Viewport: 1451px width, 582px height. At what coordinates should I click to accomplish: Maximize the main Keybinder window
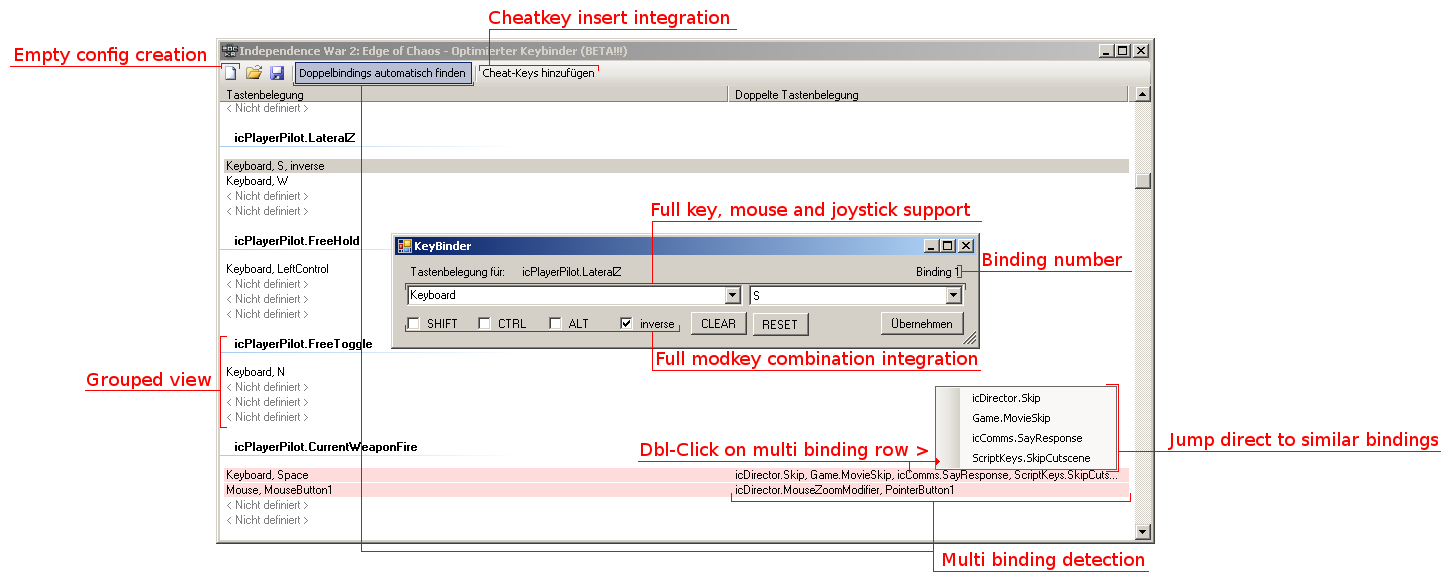(x=1122, y=50)
